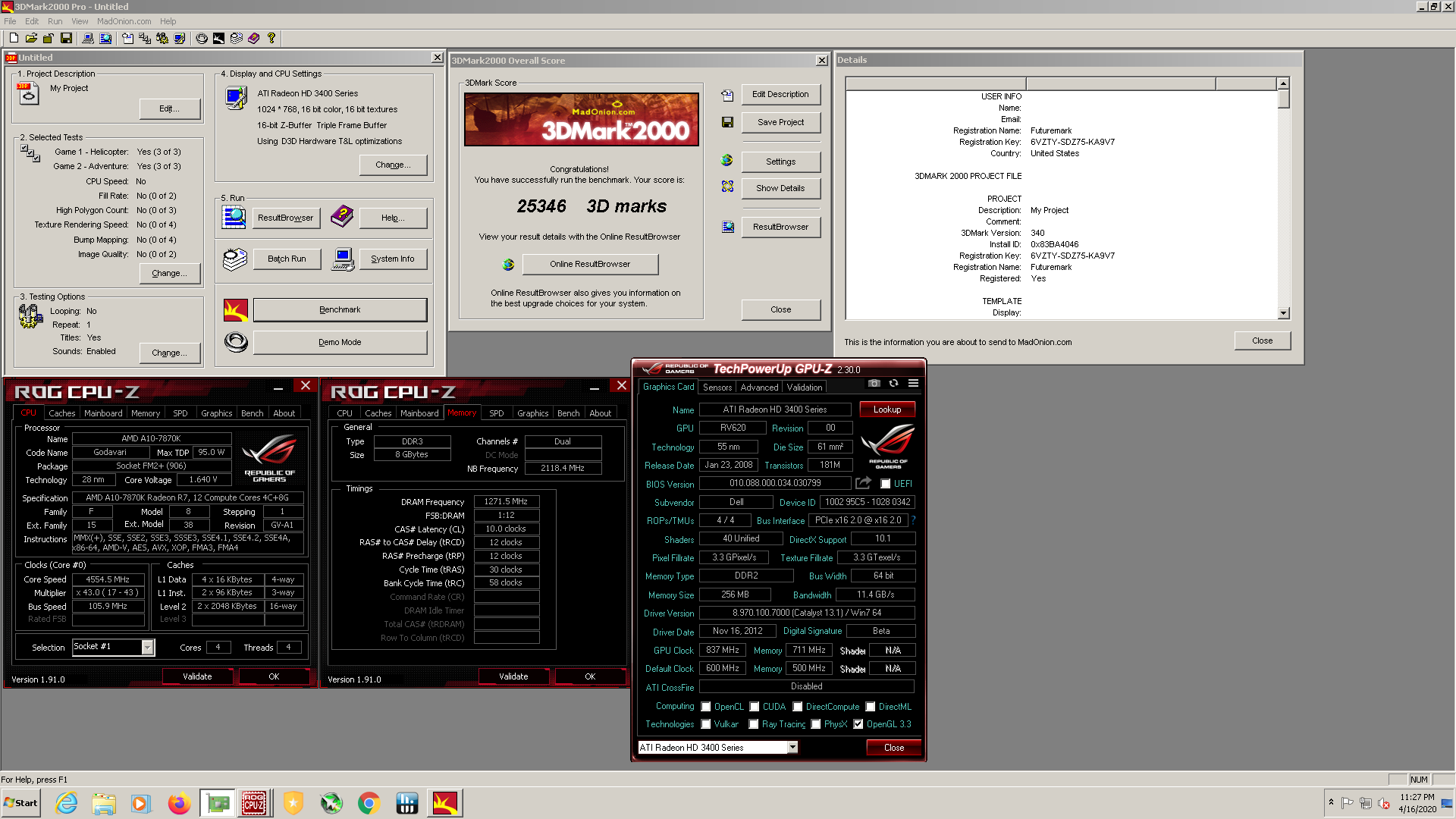Image resolution: width=1456 pixels, height=819 pixels.
Task: Toggle the PhysX checkbox
Action: (816, 724)
